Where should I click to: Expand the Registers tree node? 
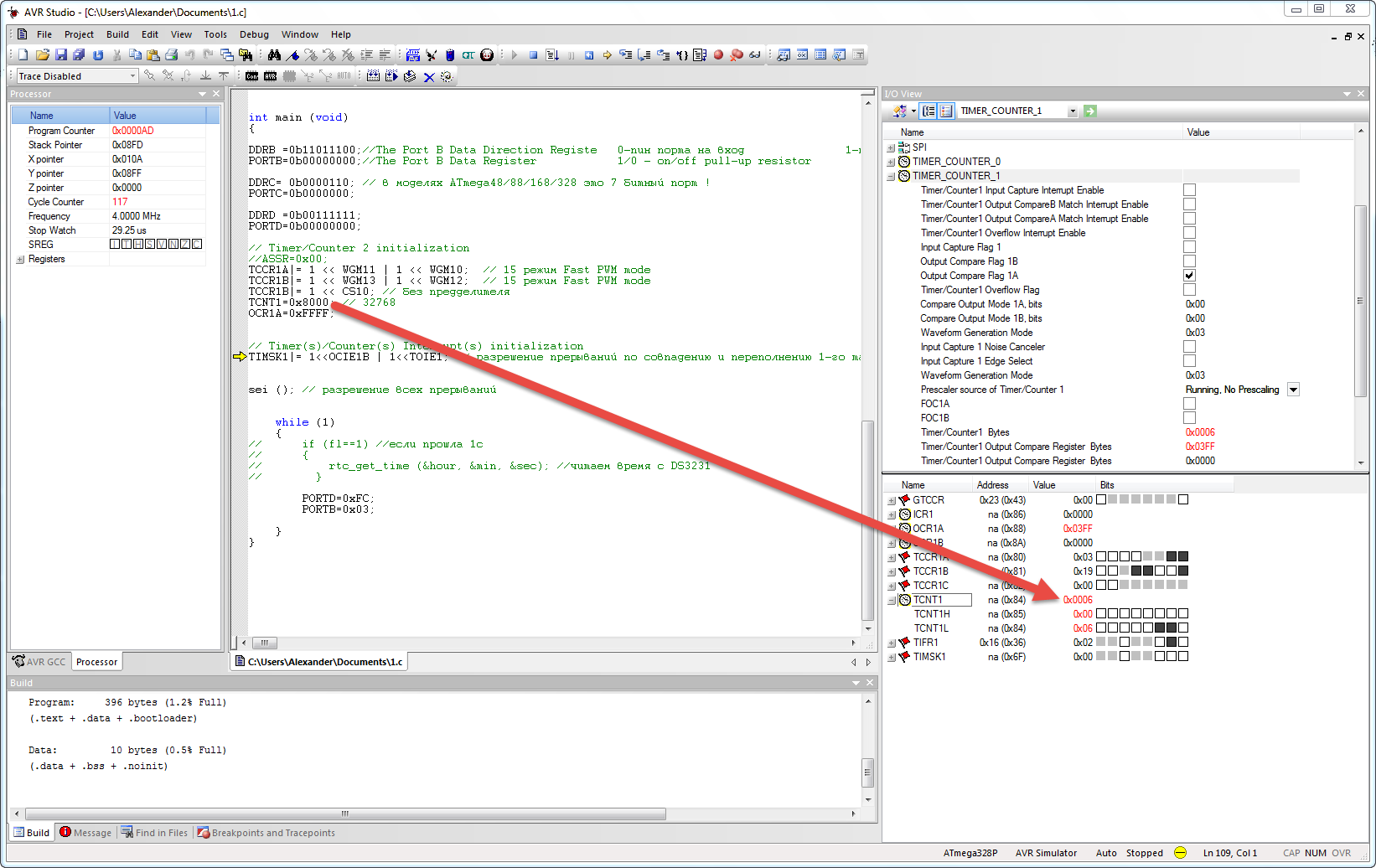(20, 260)
